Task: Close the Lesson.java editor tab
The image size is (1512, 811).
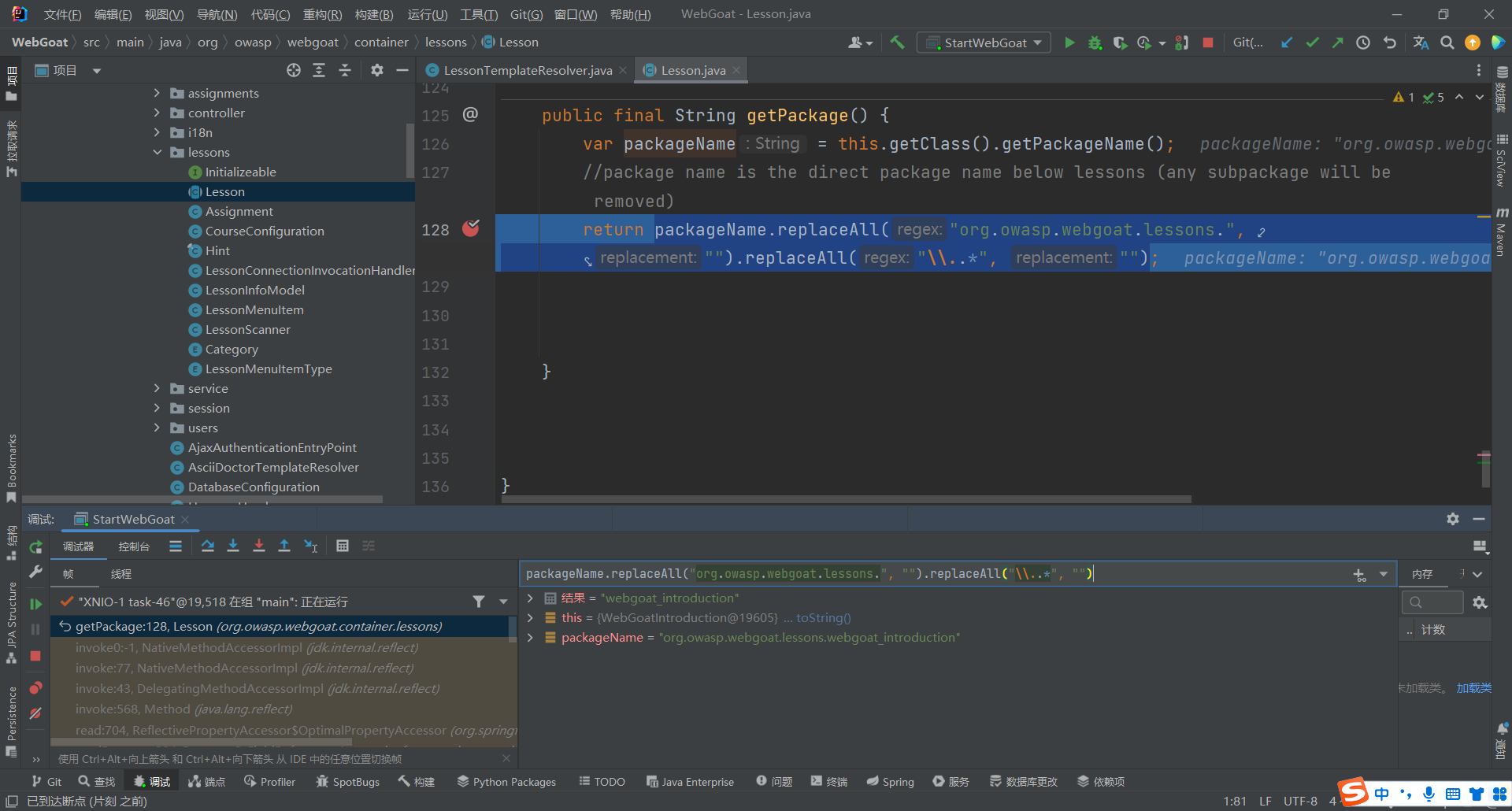Action: (x=736, y=70)
